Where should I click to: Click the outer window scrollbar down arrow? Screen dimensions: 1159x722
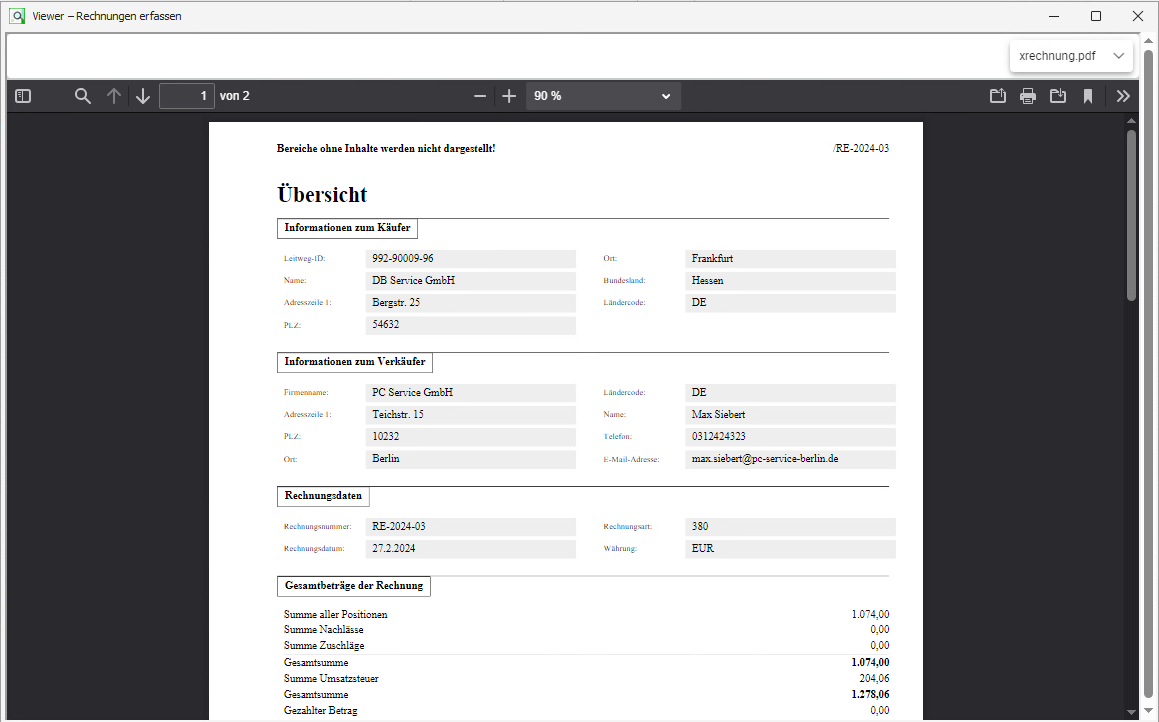[1149, 712]
